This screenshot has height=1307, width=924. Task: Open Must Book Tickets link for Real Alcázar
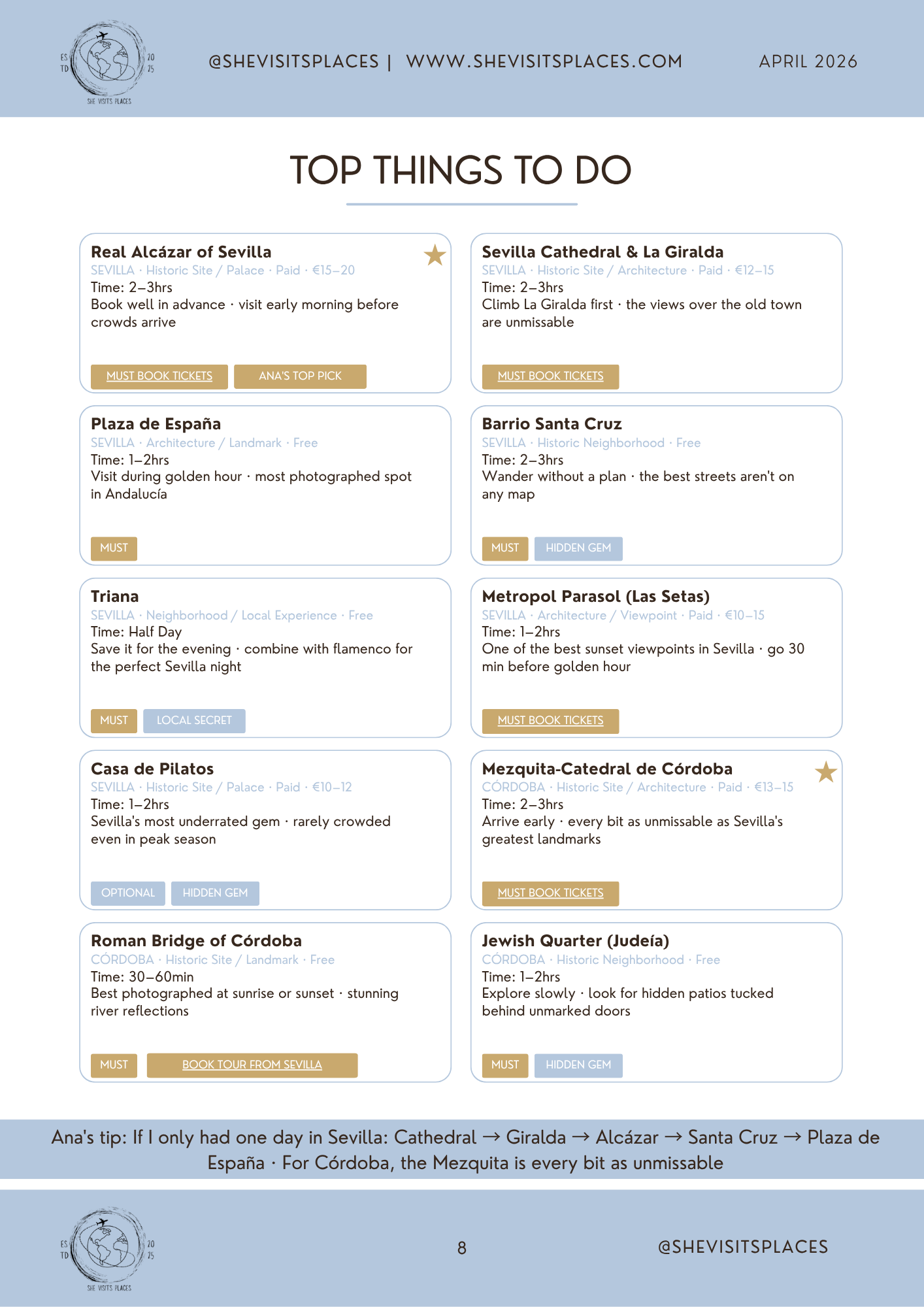pyautogui.click(x=159, y=376)
